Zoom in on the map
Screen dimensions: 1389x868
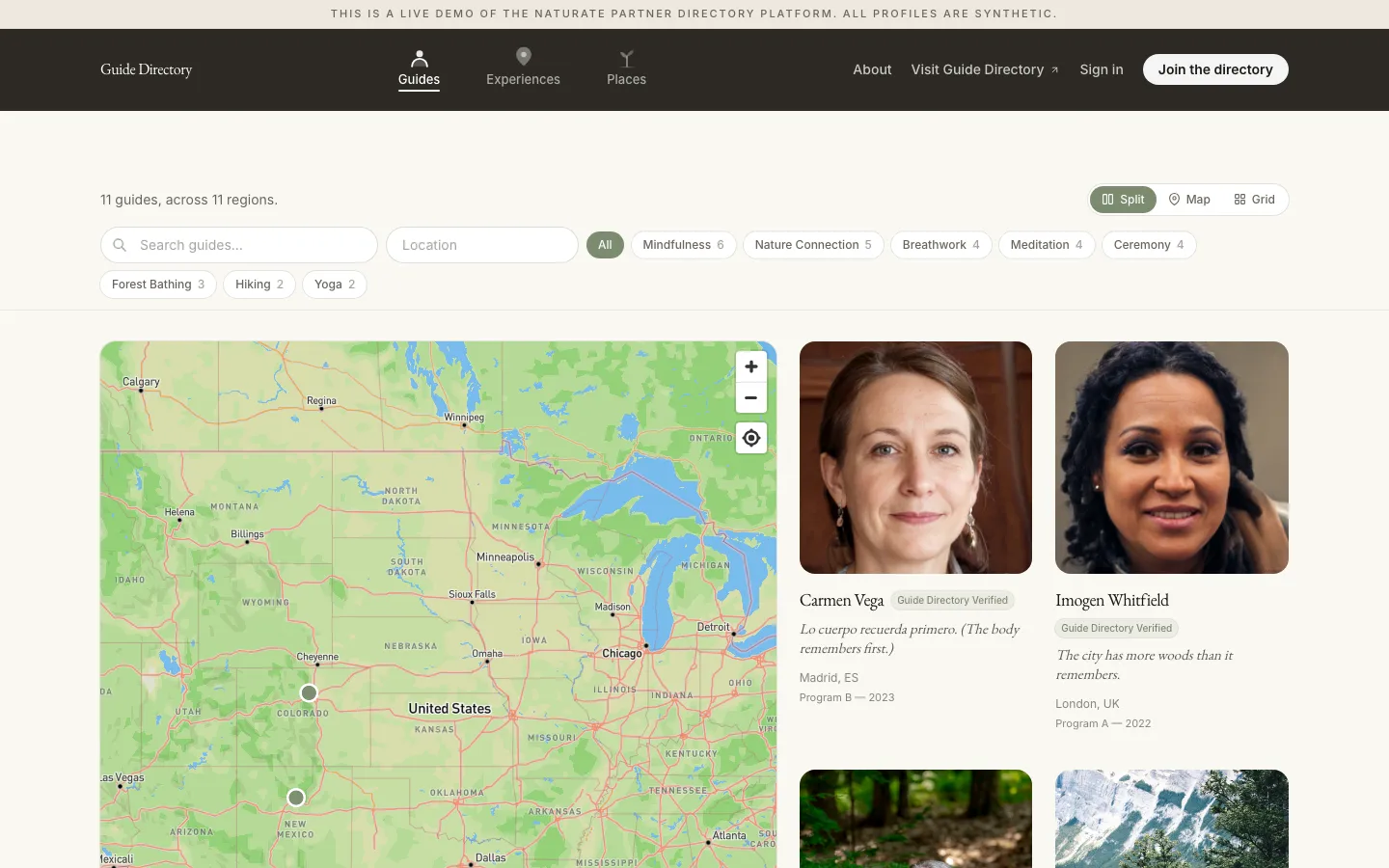point(751,366)
